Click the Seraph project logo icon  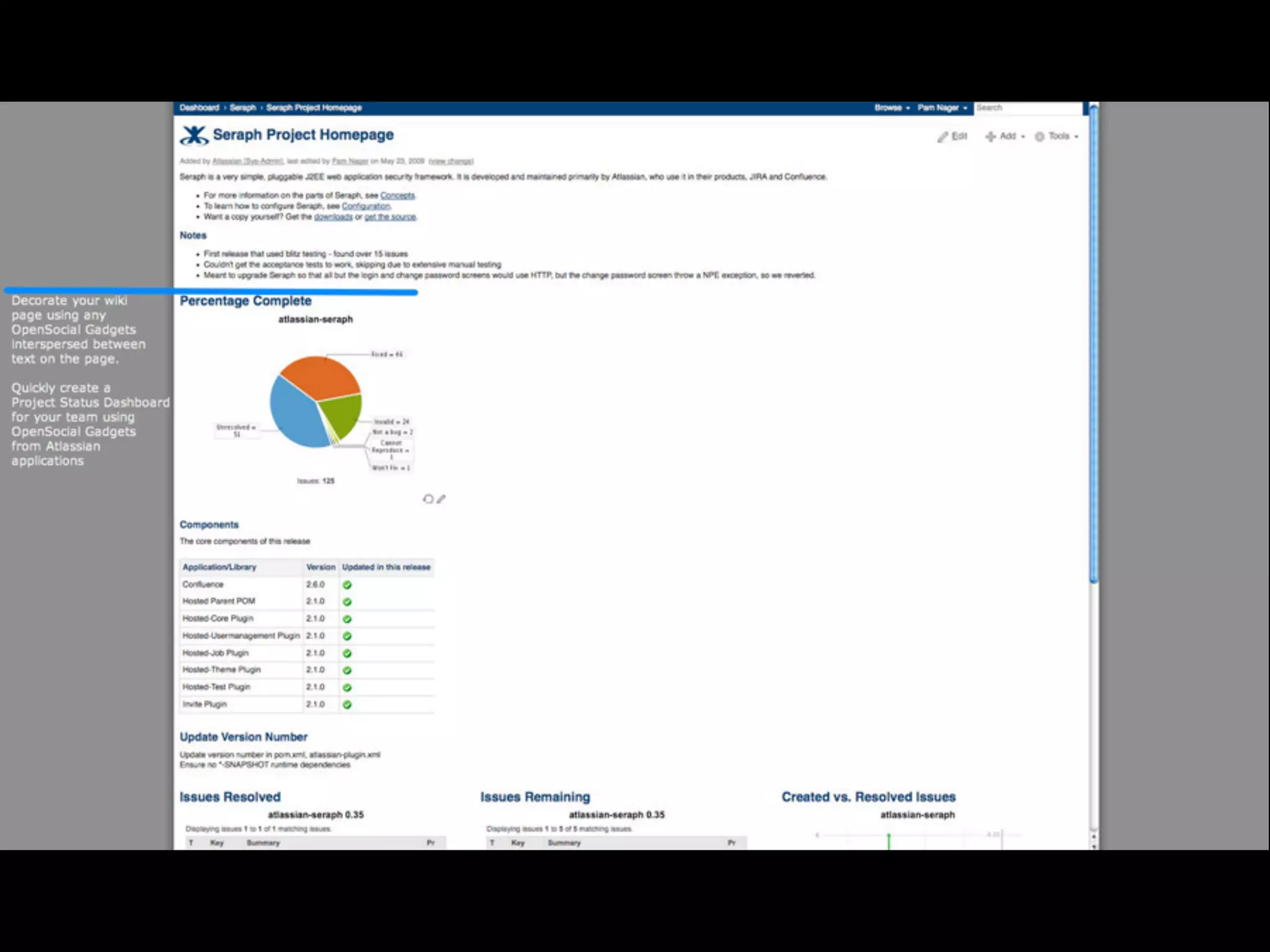click(194, 135)
